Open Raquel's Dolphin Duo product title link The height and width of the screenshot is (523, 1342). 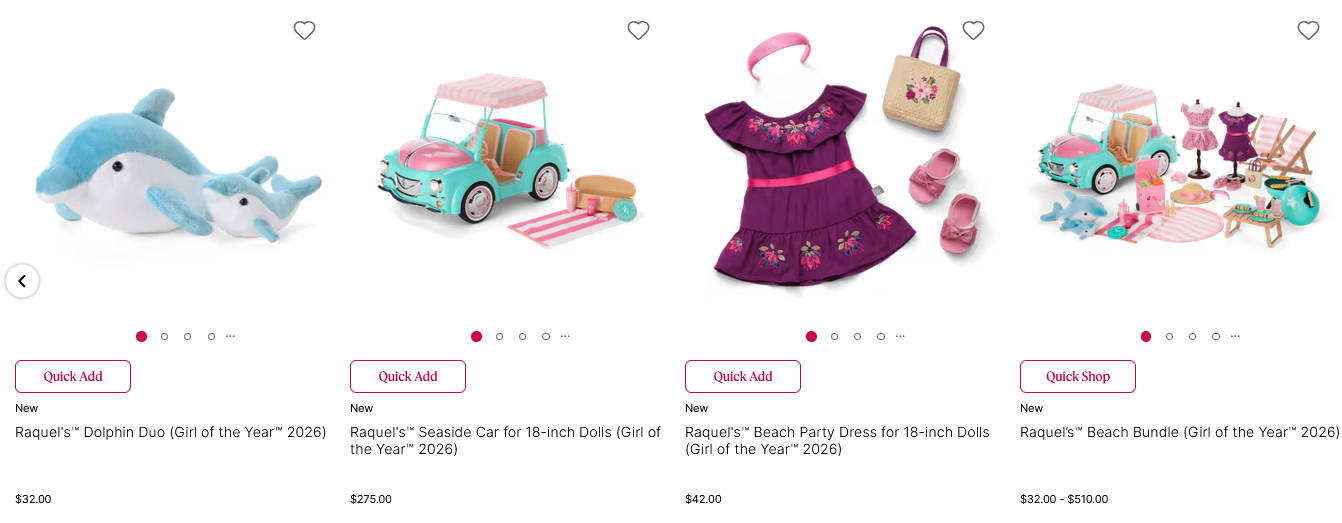171,432
